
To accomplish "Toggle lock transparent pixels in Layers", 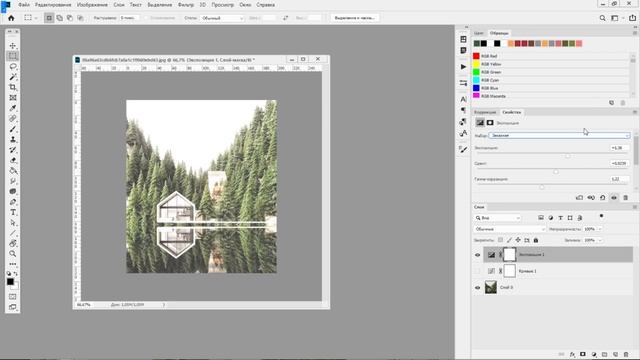I will click(x=500, y=240).
